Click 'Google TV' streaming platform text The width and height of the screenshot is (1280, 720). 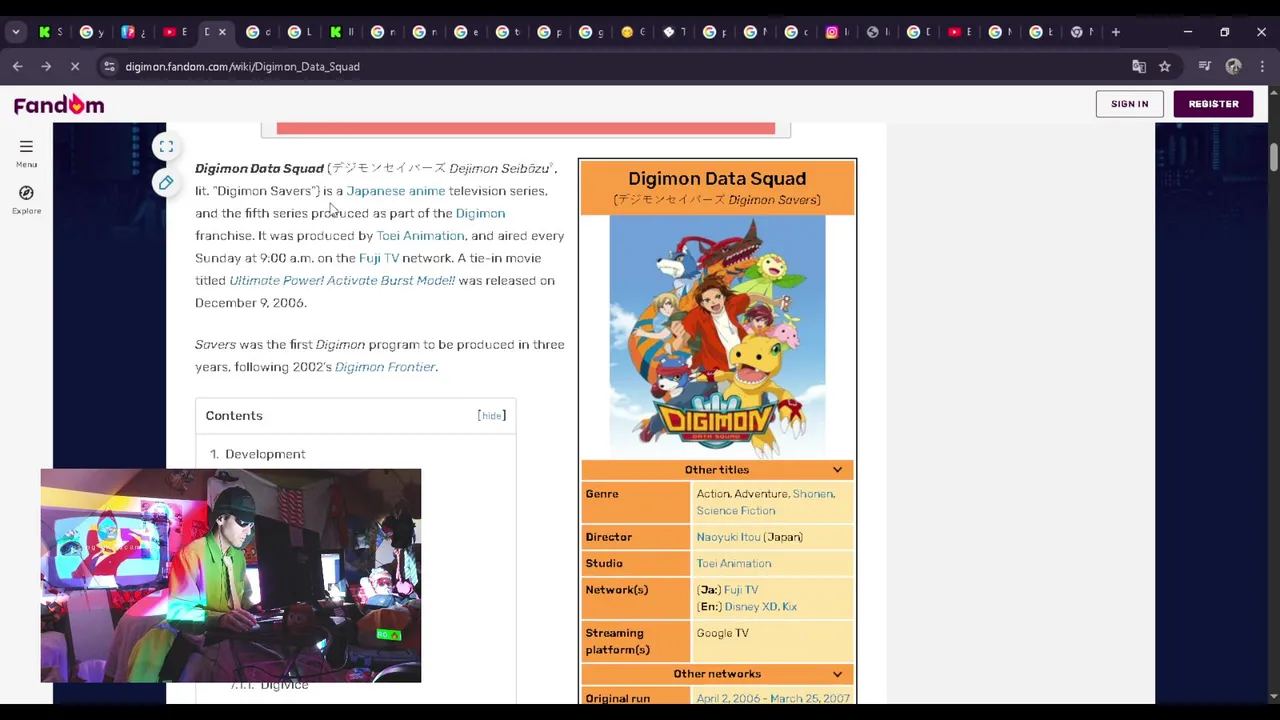[722, 633]
